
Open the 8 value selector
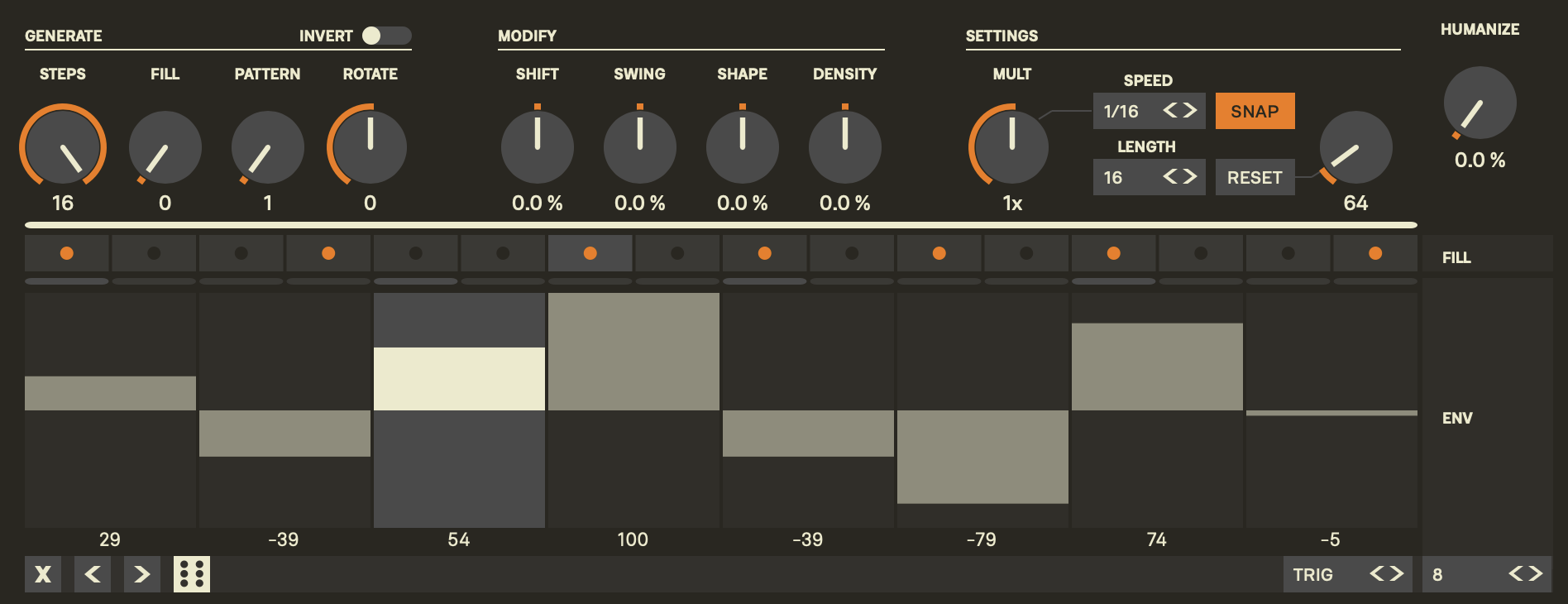(x=1487, y=574)
